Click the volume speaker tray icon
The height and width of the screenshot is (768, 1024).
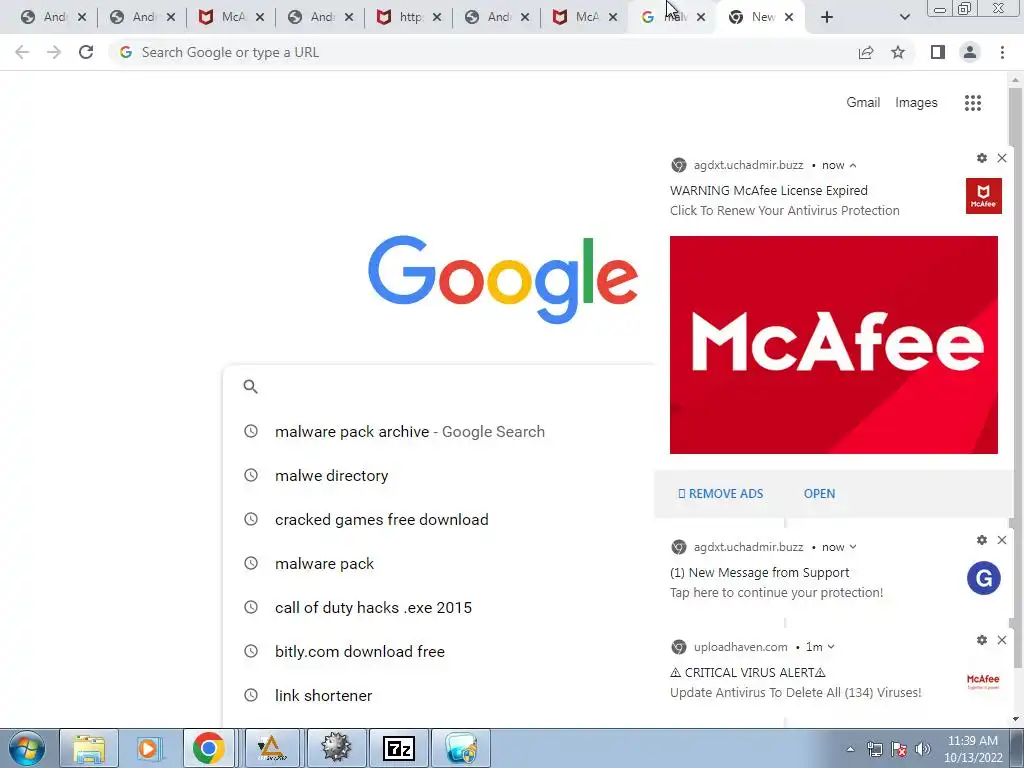coord(922,749)
